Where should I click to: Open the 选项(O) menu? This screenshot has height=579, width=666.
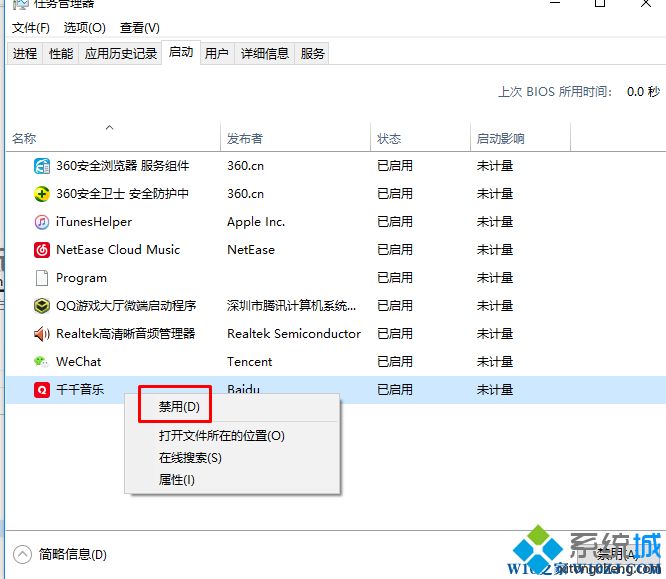click(85, 28)
